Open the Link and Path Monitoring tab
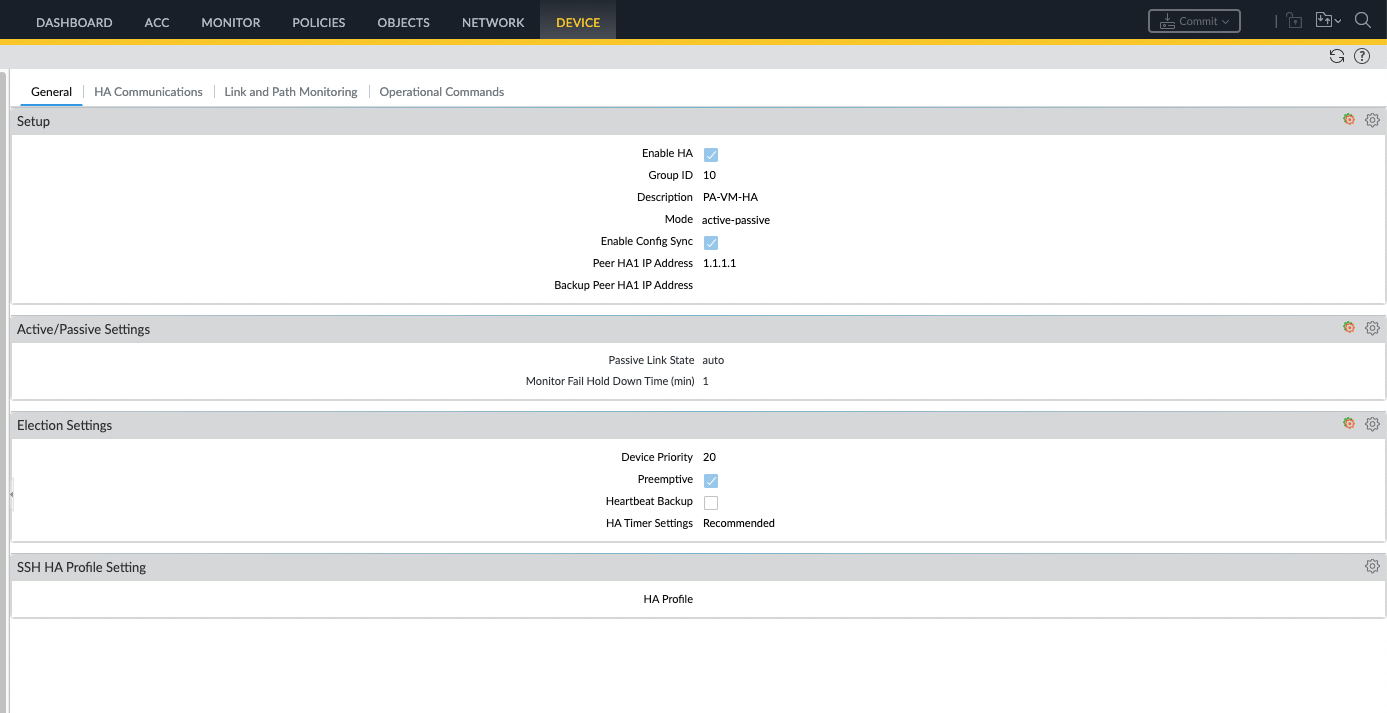The height and width of the screenshot is (713, 1387). click(x=291, y=92)
